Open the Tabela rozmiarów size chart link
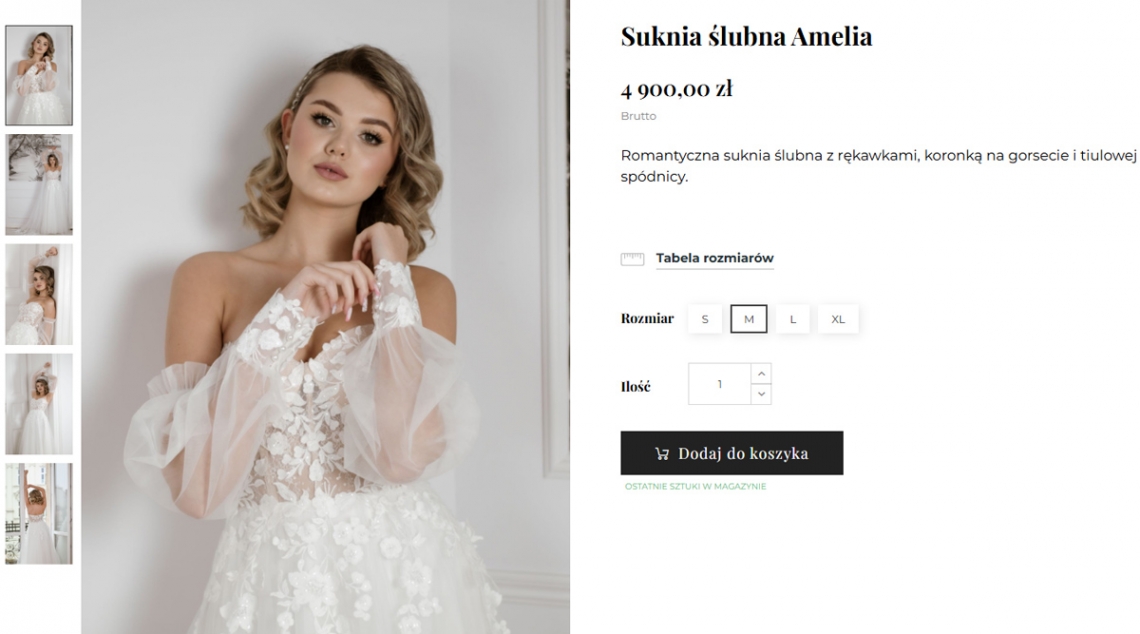Viewport: 1140px width, 634px height. (x=714, y=258)
